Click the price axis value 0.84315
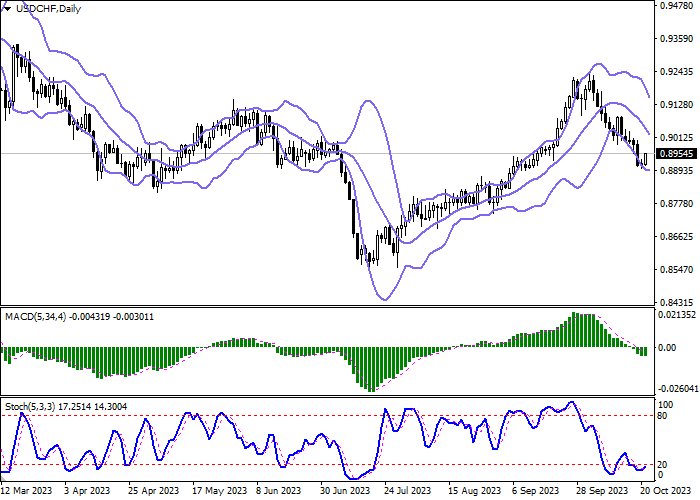This screenshot has height=500, width=700. (x=676, y=302)
